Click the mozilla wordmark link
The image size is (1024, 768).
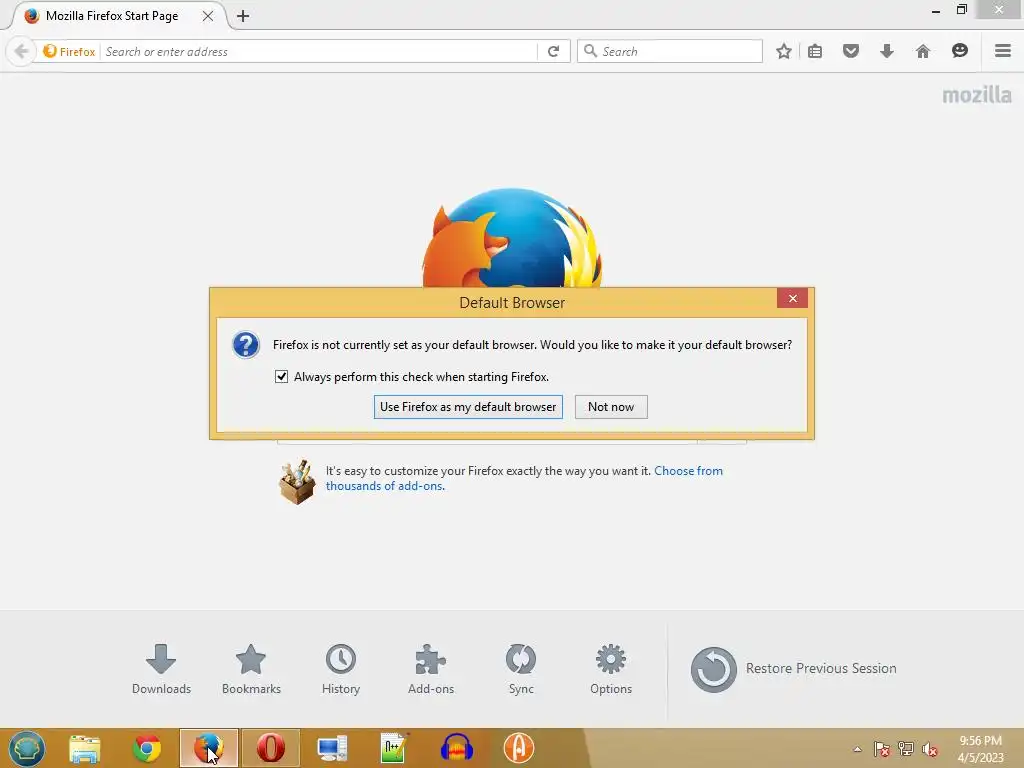point(976,95)
